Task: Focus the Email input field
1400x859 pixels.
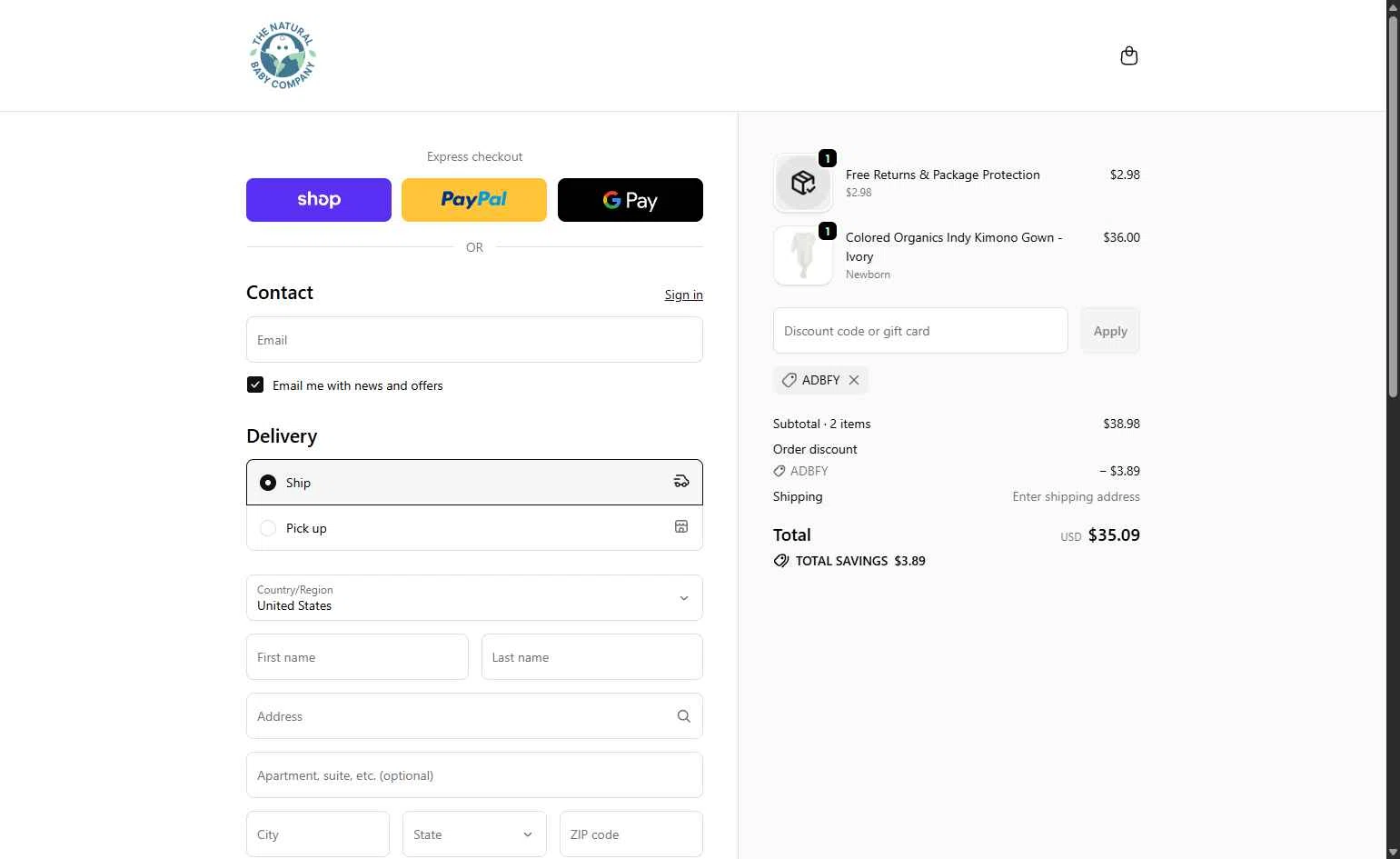Action: tap(474, 339)
